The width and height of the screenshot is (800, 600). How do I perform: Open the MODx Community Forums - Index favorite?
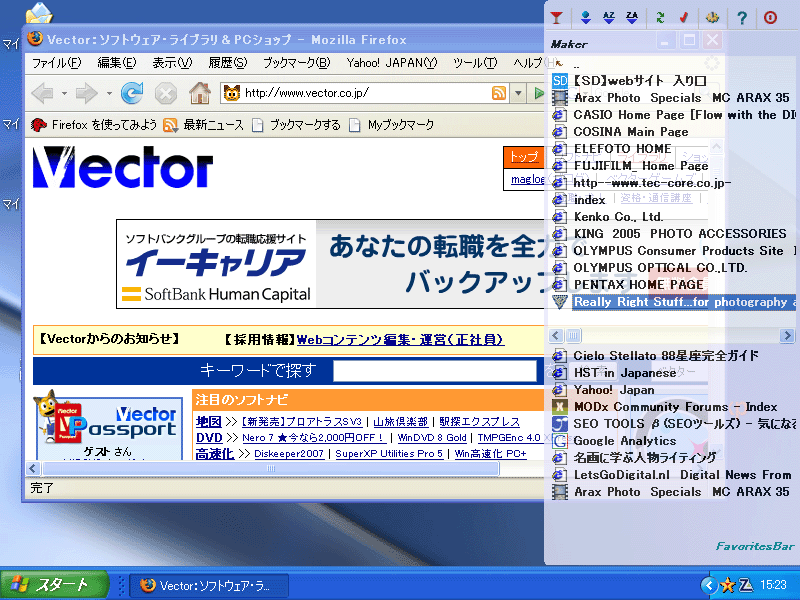[x=665, y=407]
